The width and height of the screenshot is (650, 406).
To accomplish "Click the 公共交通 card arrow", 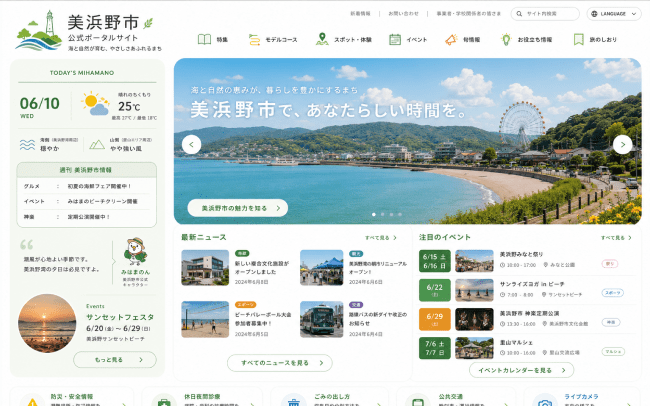I will pyautogui.click(x=506, y=404).
